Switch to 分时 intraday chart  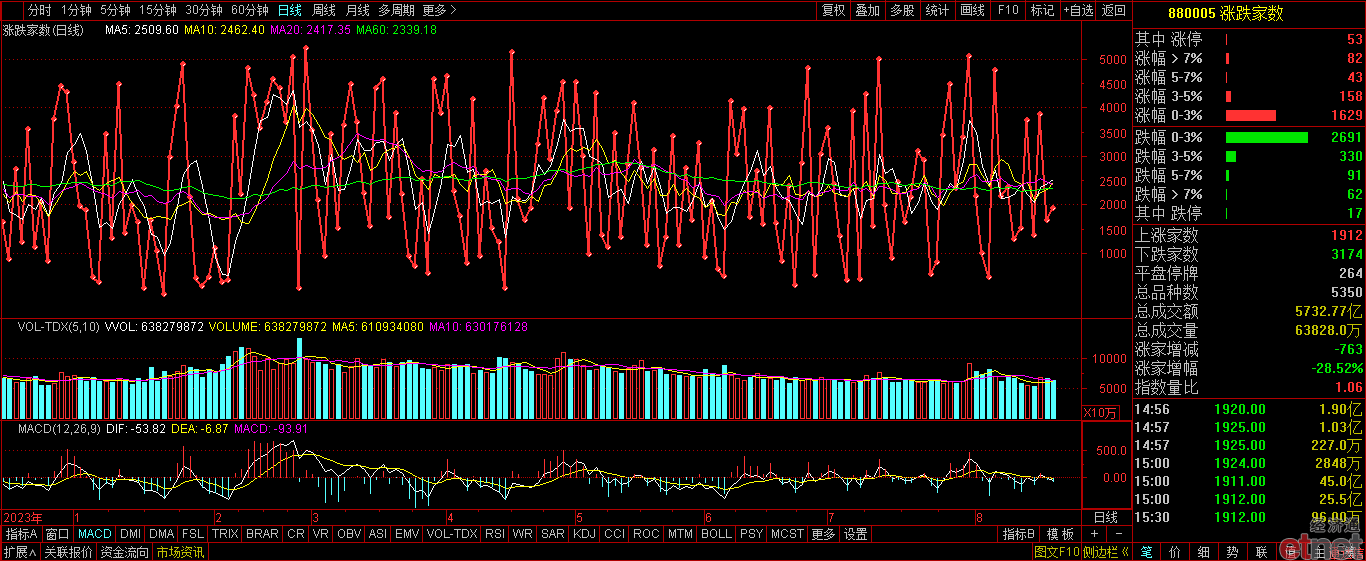pos(39,10)
